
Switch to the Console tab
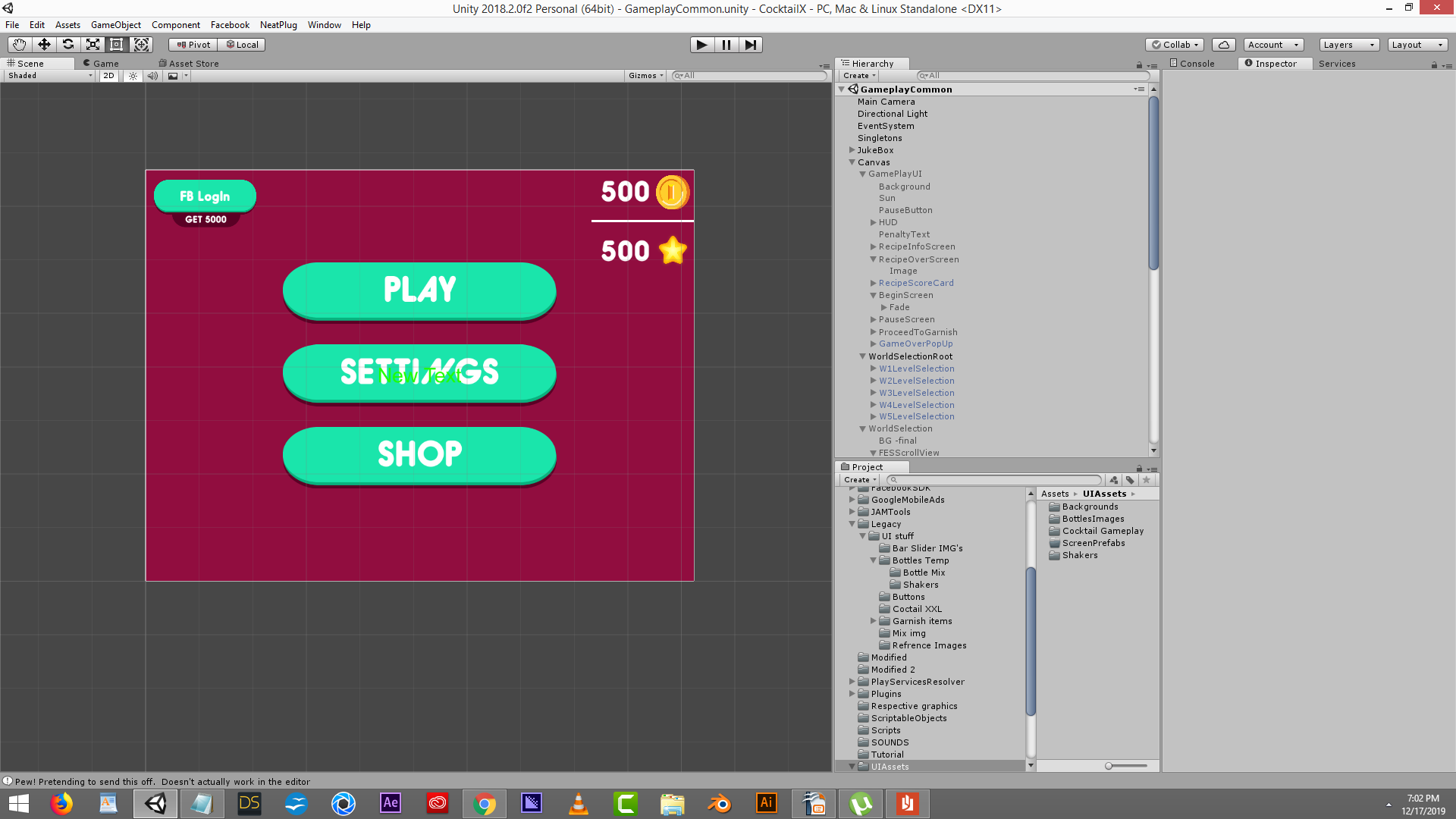pos(1192,64)
